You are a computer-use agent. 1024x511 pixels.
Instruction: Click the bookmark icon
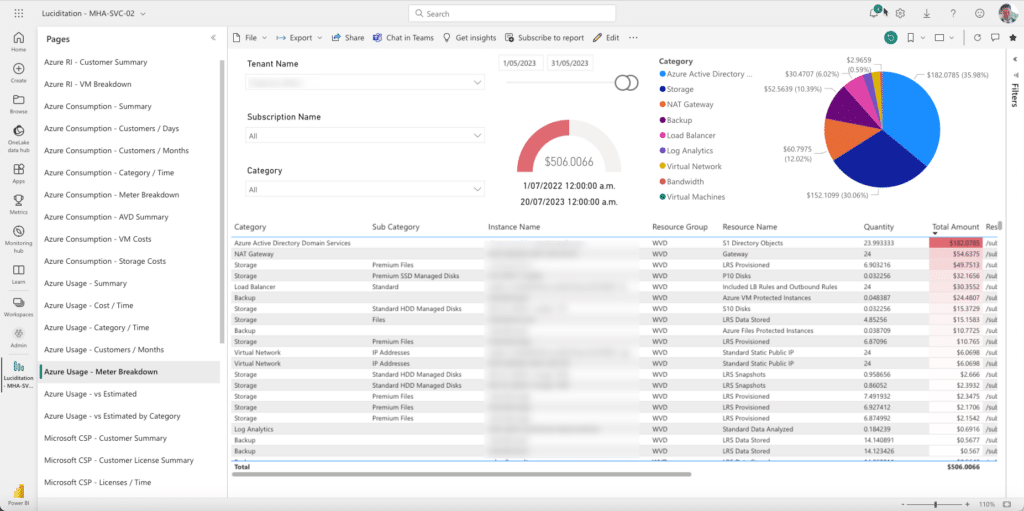(x=910, y=38)
